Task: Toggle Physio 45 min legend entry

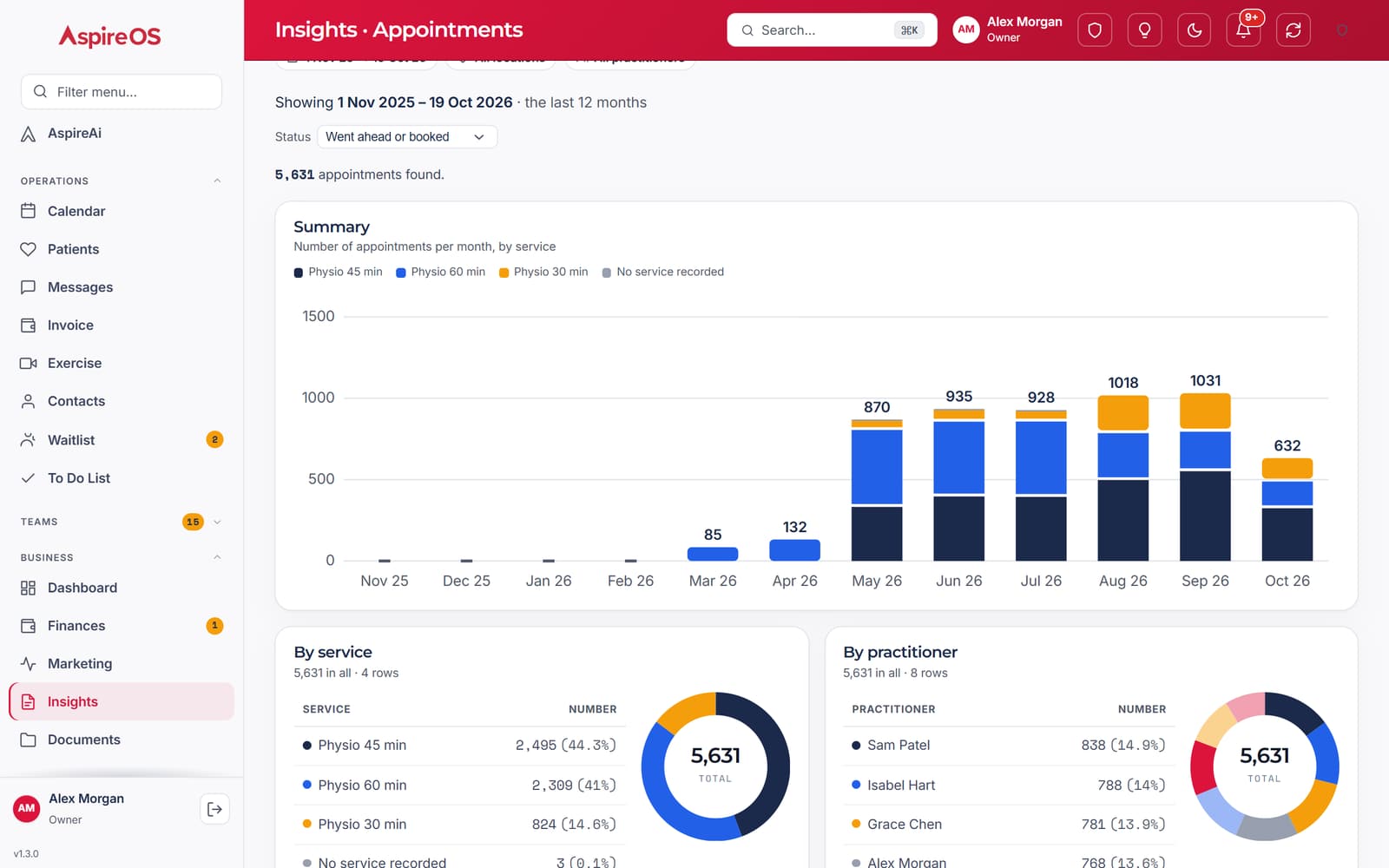Action: 338,272
